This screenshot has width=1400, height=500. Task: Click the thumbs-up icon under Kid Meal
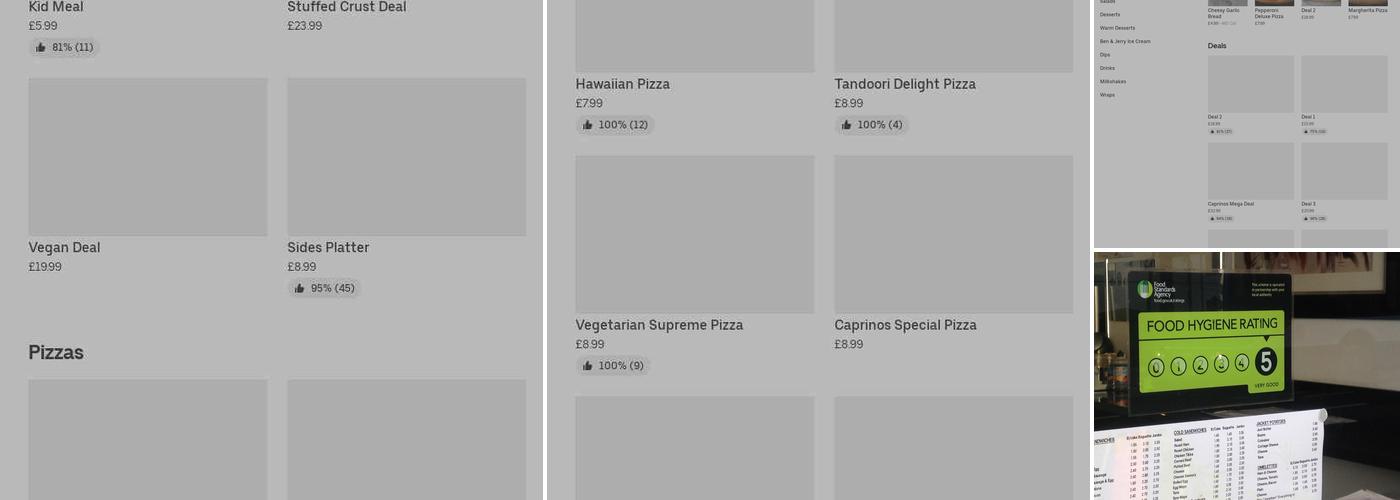[x=41, y=47]
